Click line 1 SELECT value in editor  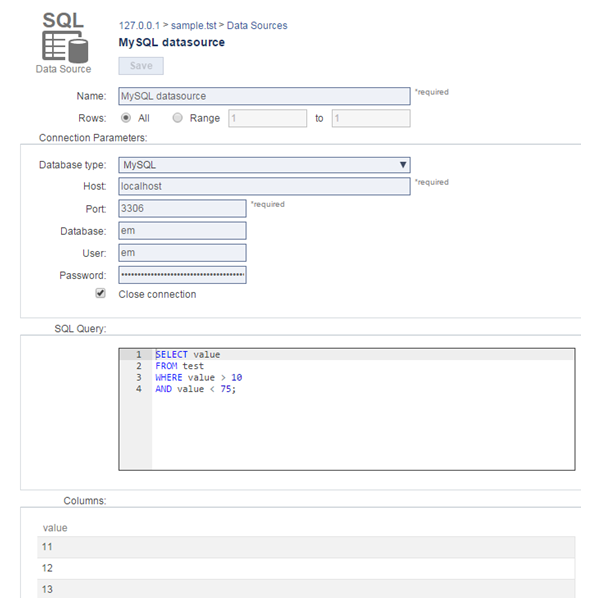tap(188, 354)
